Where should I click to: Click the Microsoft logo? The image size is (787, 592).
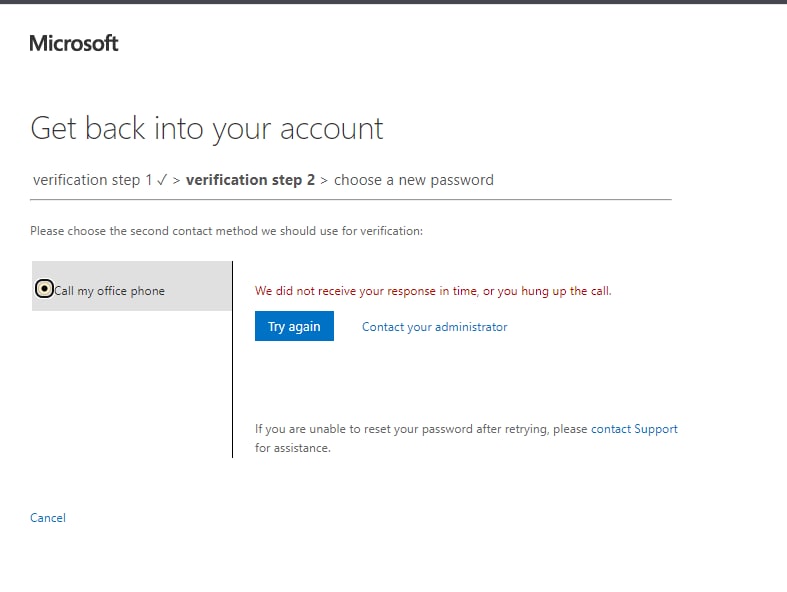74,43
